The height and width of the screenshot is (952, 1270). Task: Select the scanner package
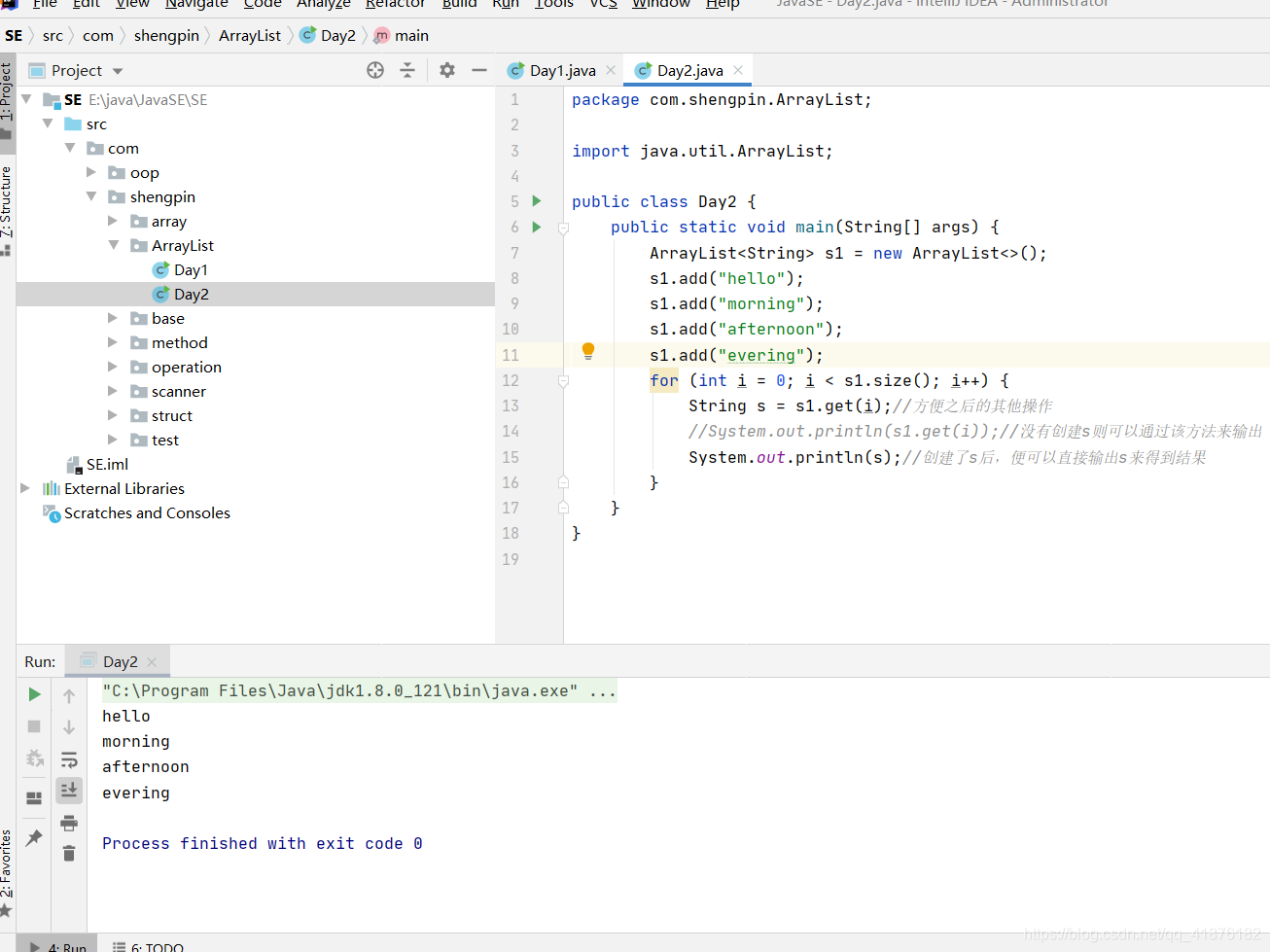[x=179, y=391]
